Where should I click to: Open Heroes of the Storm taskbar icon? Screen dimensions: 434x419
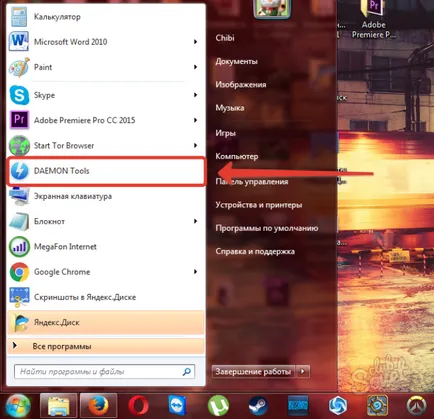pyautogui.click(x=338, y=406)
